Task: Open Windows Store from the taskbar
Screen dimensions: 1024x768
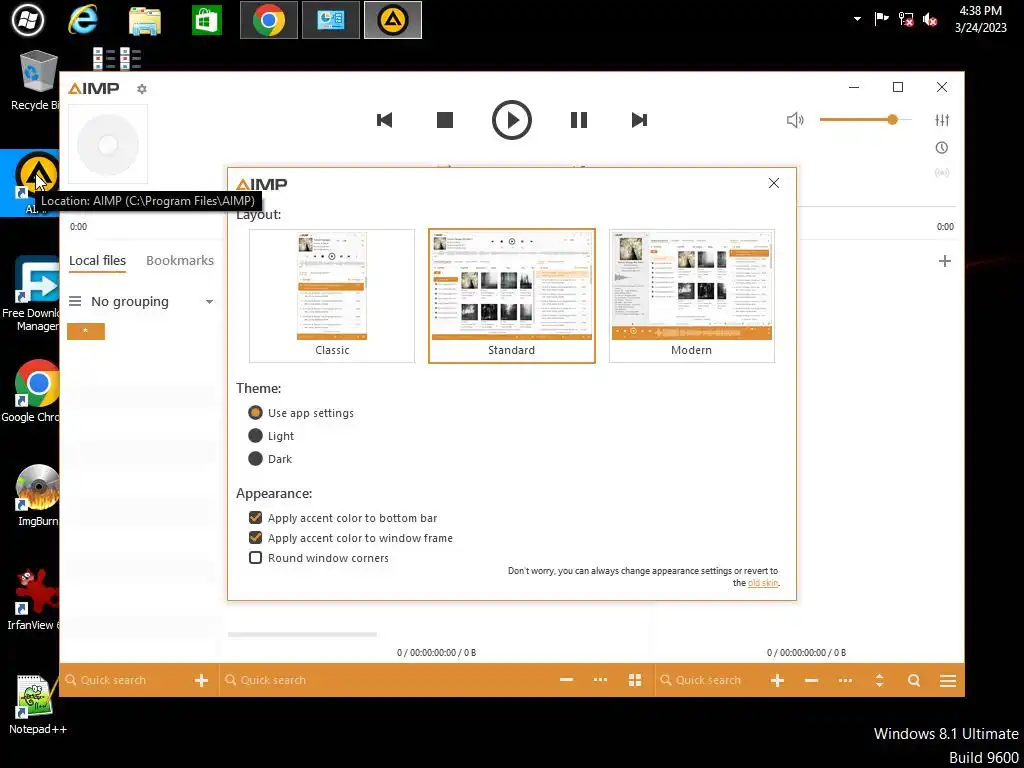Action: [x=207, y=20]
